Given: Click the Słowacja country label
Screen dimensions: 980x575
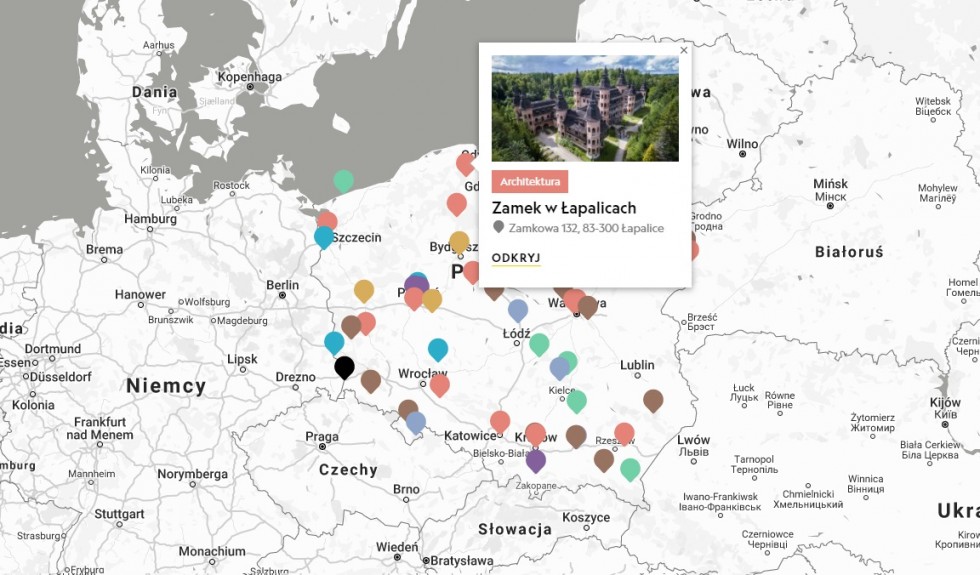Looking at the screenshot, I should coord(515,529).
